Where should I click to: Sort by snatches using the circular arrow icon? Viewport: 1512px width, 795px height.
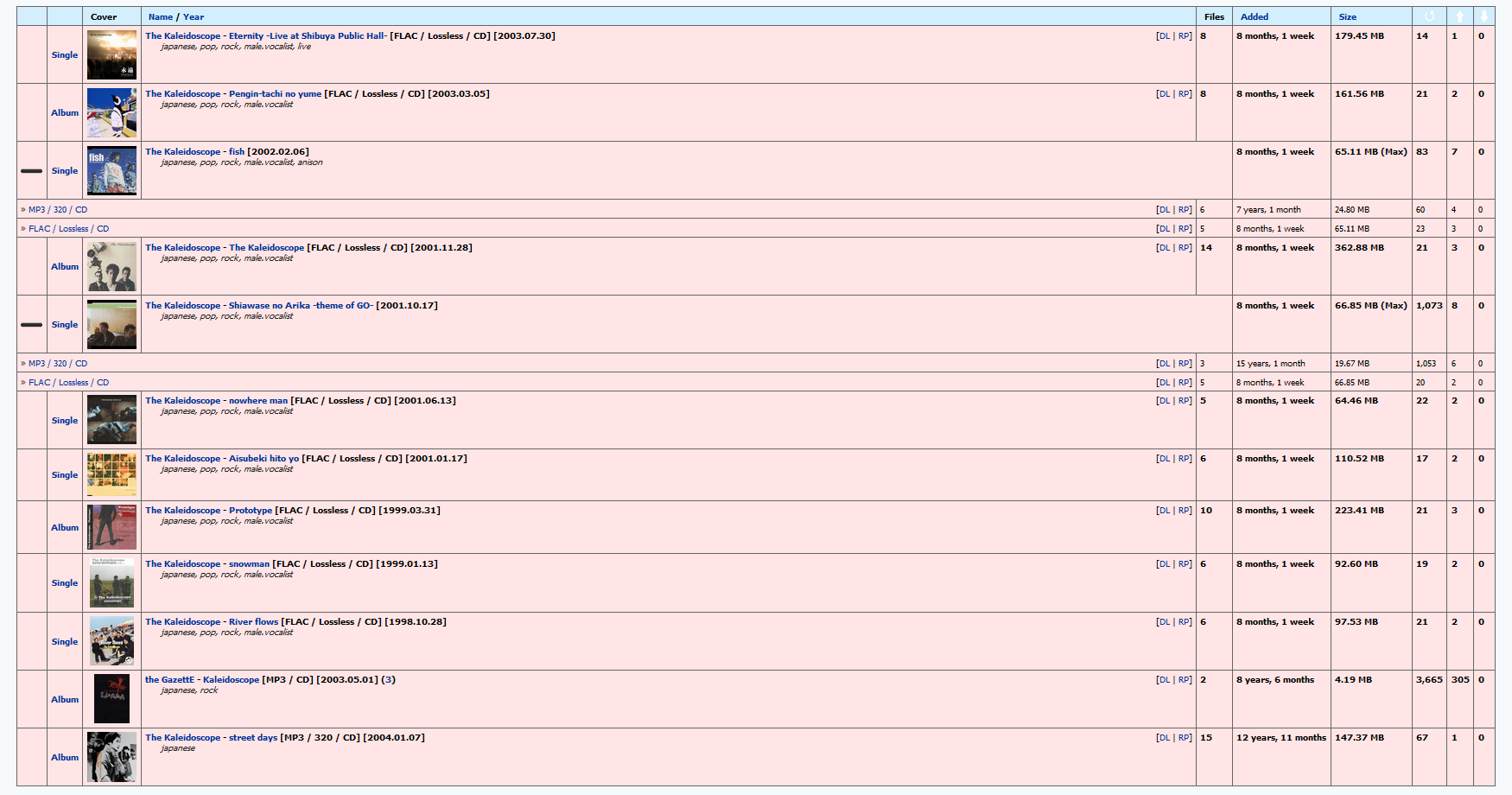point(1428,16)
